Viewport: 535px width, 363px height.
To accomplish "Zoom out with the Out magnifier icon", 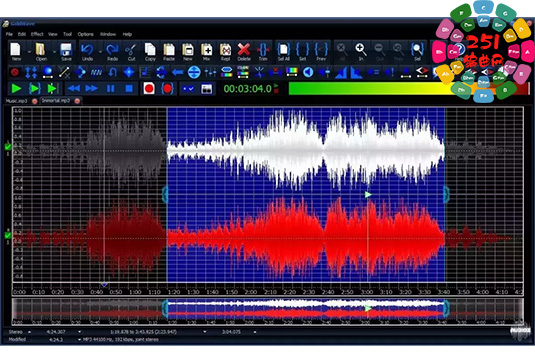I will (379, 52).
